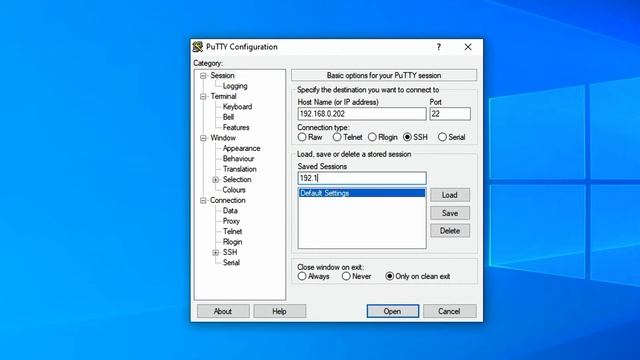Open the Data settings category

click(230, 211)
